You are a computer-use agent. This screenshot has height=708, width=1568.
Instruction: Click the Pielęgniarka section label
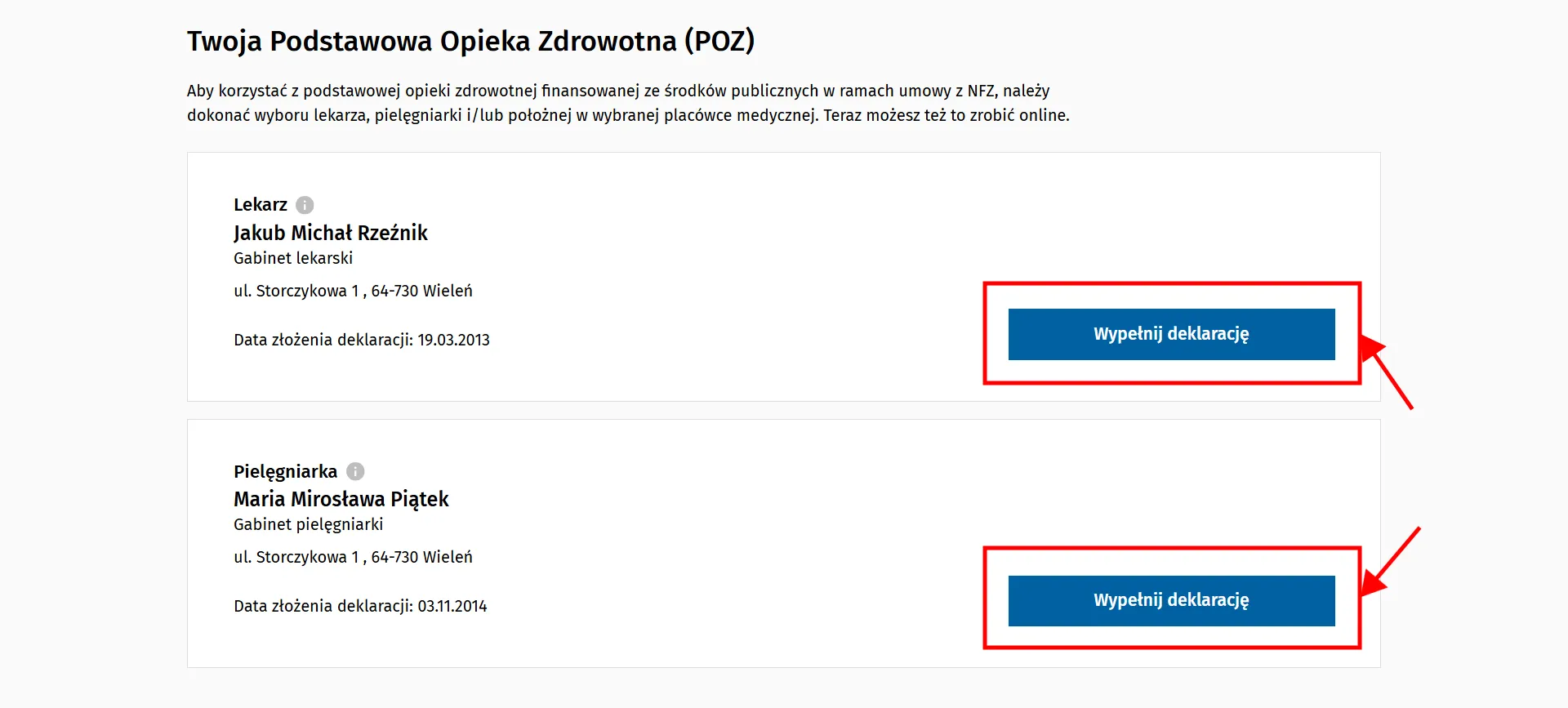pyautogui.click(x=285, y=471)
